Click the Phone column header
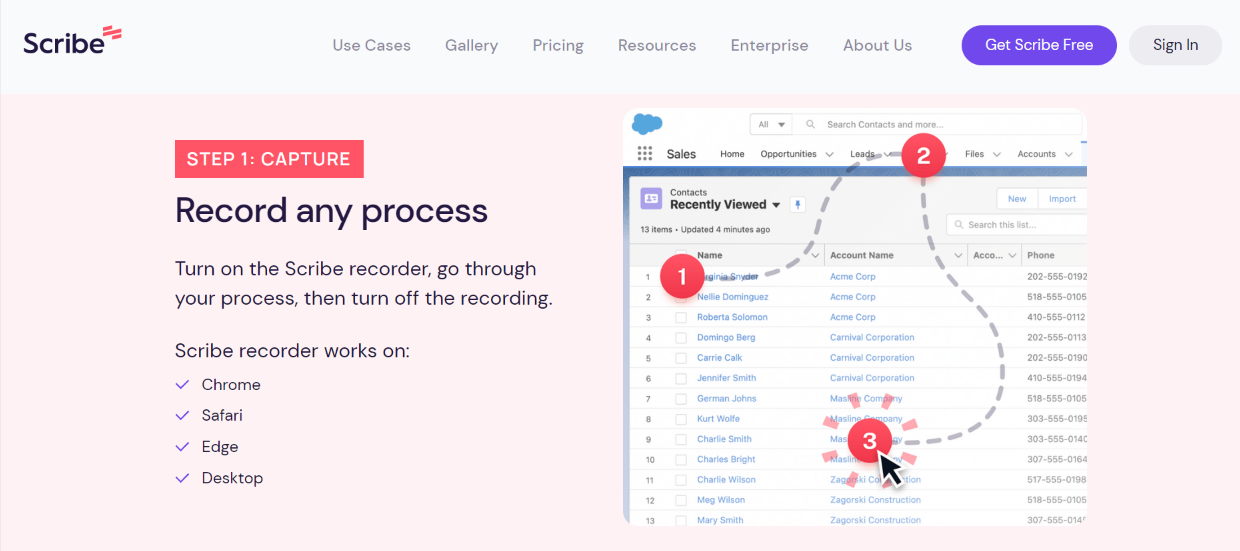Screen dimensions: 1240x551 [1041, 255]
